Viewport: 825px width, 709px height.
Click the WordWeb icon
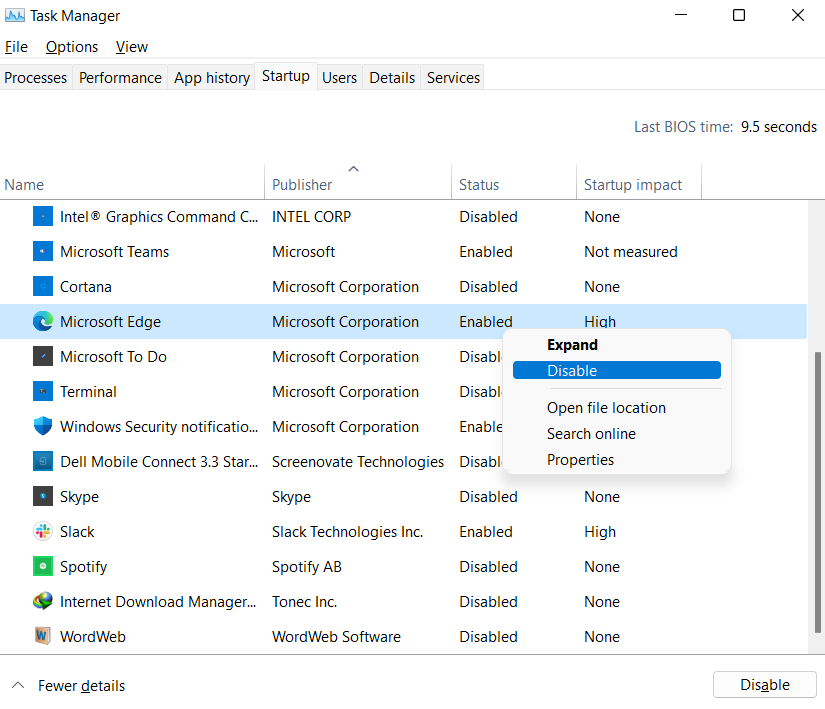tap(43, 636)
